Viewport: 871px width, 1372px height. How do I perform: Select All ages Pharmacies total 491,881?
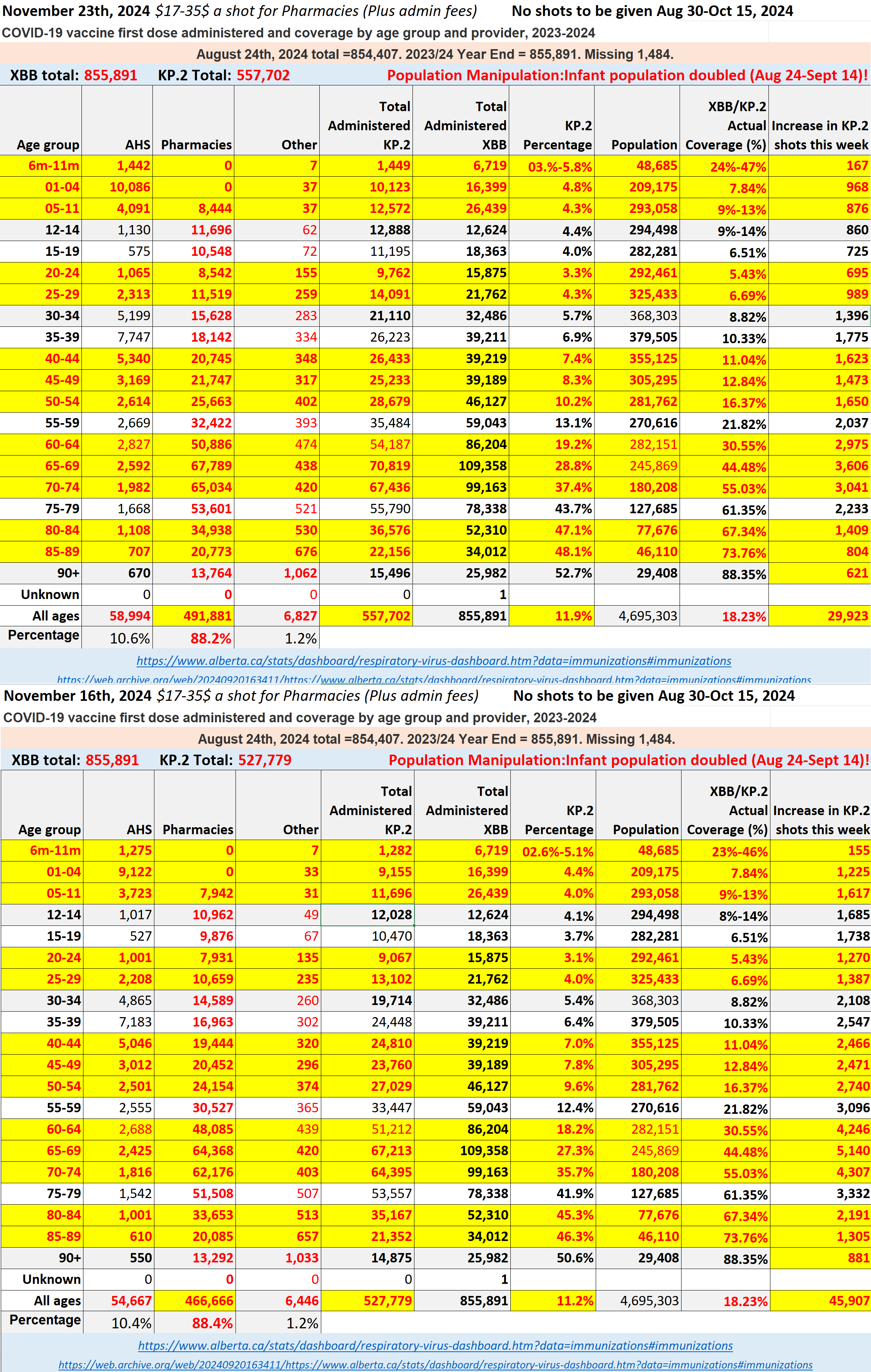[194, 616]
